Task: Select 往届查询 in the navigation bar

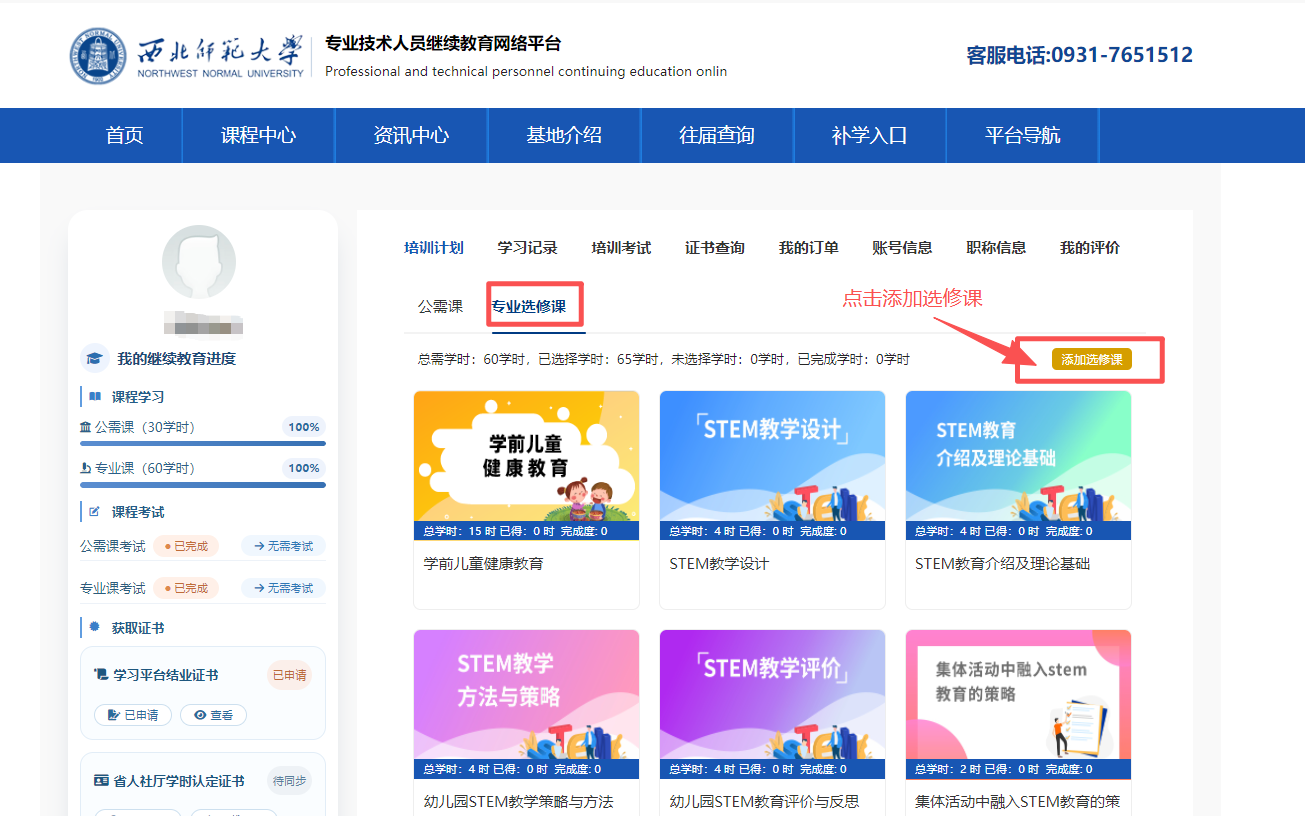Action: (x=717, y=135)
